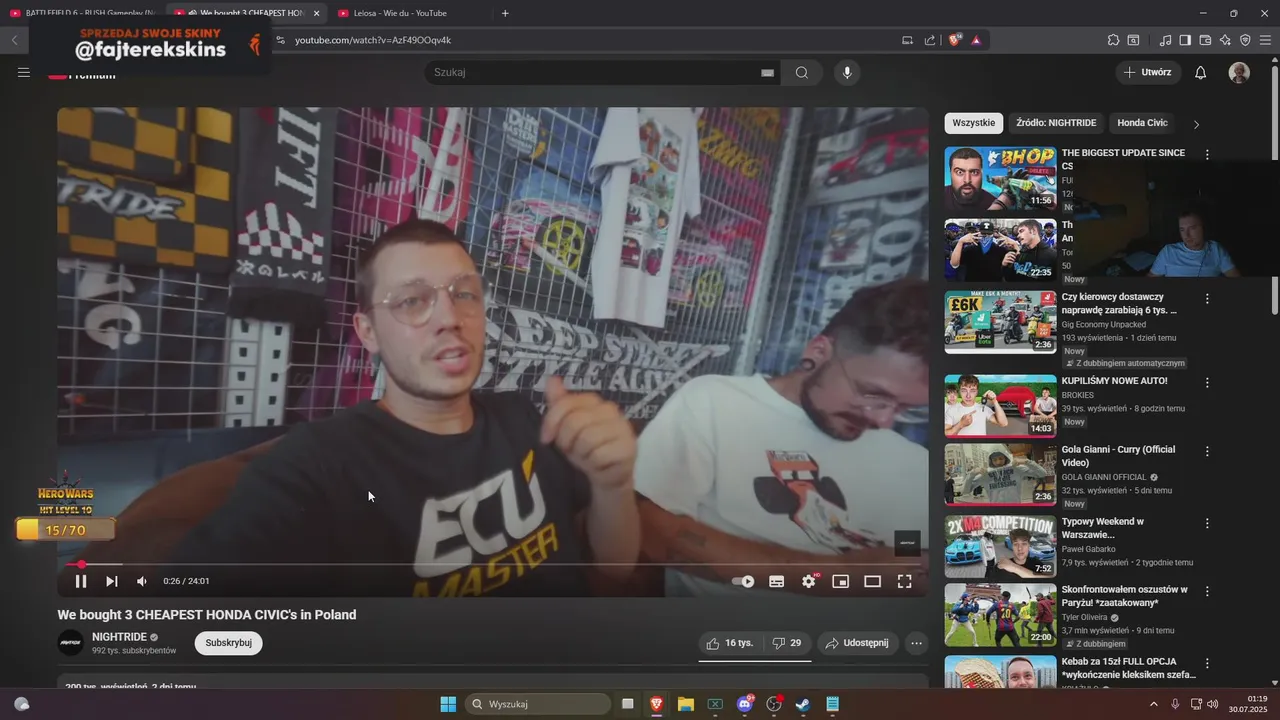
Task: Open player settings gear
Action: click(x=809, y=581)
